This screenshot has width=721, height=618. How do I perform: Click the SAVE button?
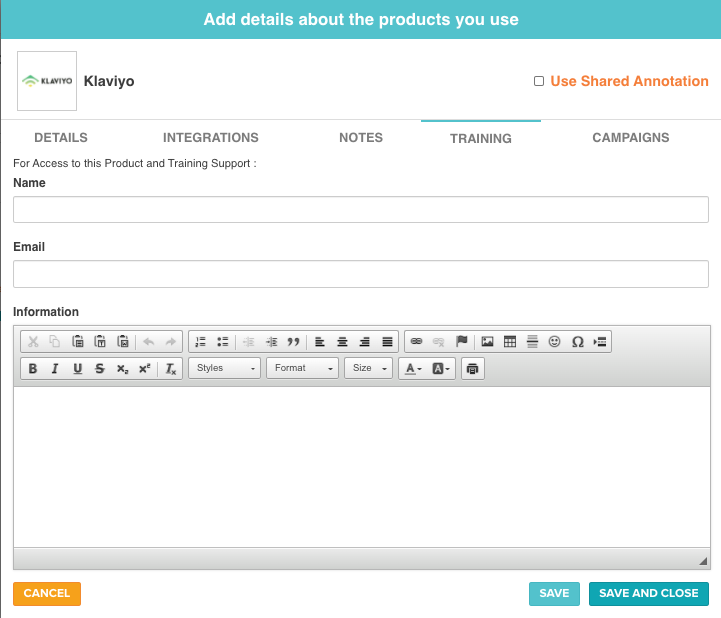coord(554,593)
